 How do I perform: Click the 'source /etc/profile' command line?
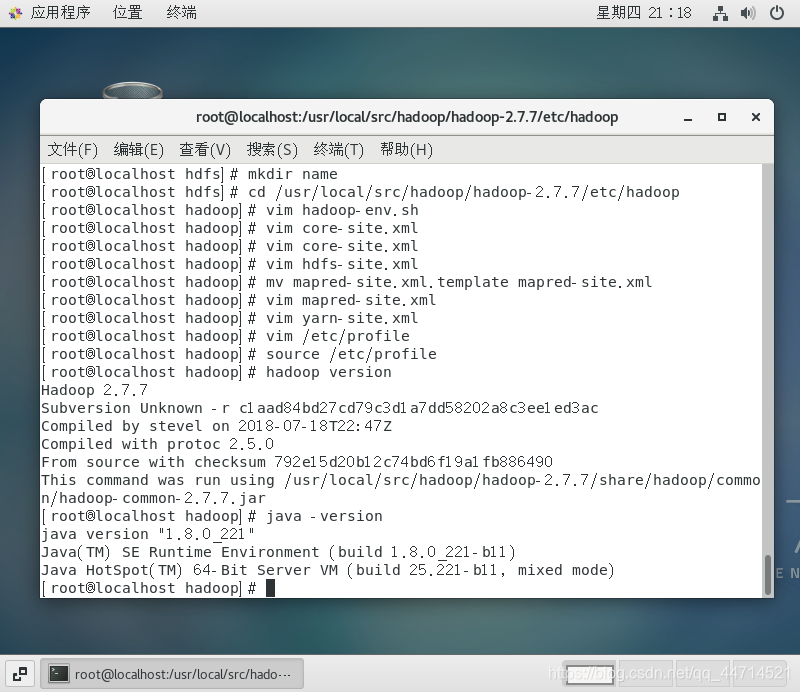pyautogui.click(x=239, y=354)
